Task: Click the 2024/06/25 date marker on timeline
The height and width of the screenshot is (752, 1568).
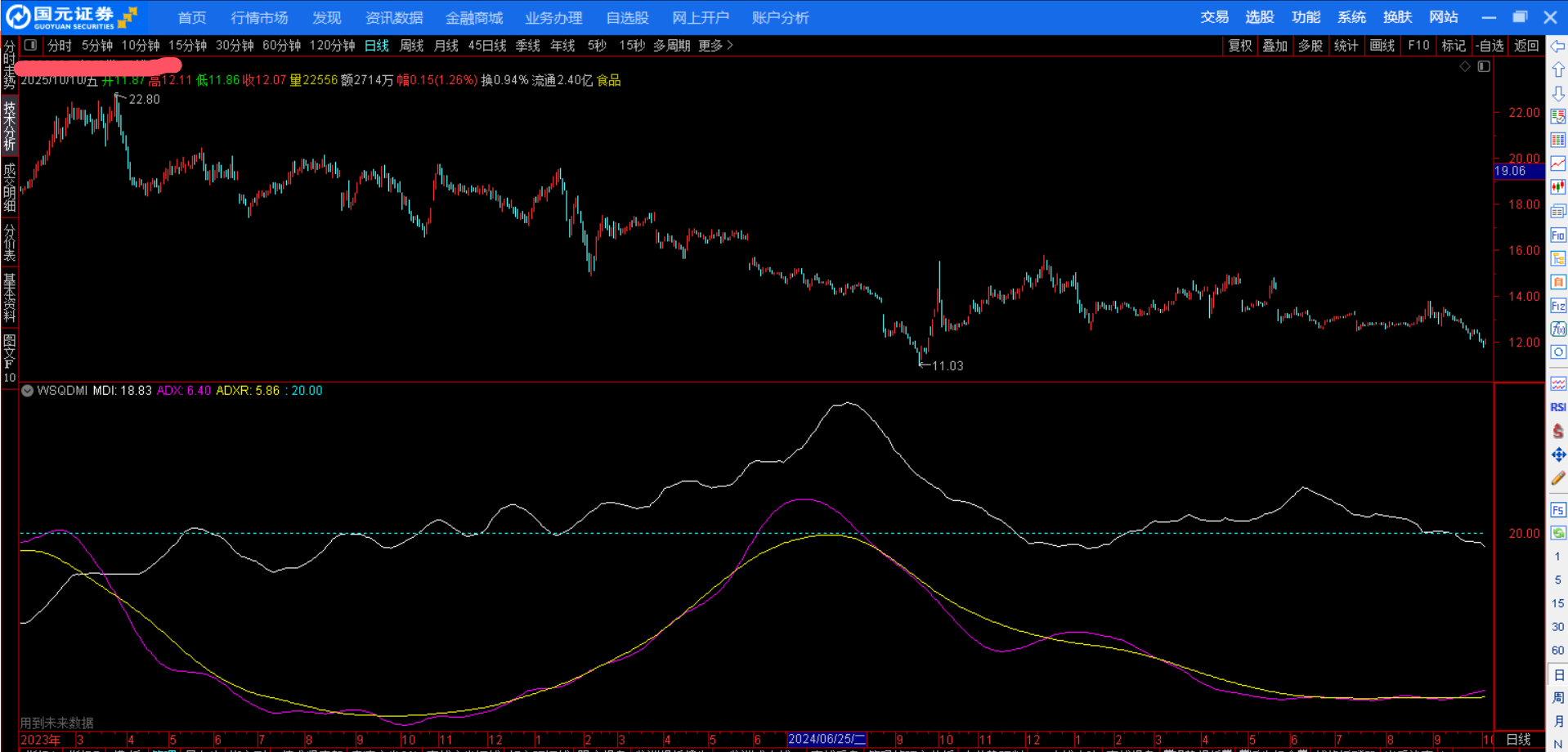Action: [826, 739]
